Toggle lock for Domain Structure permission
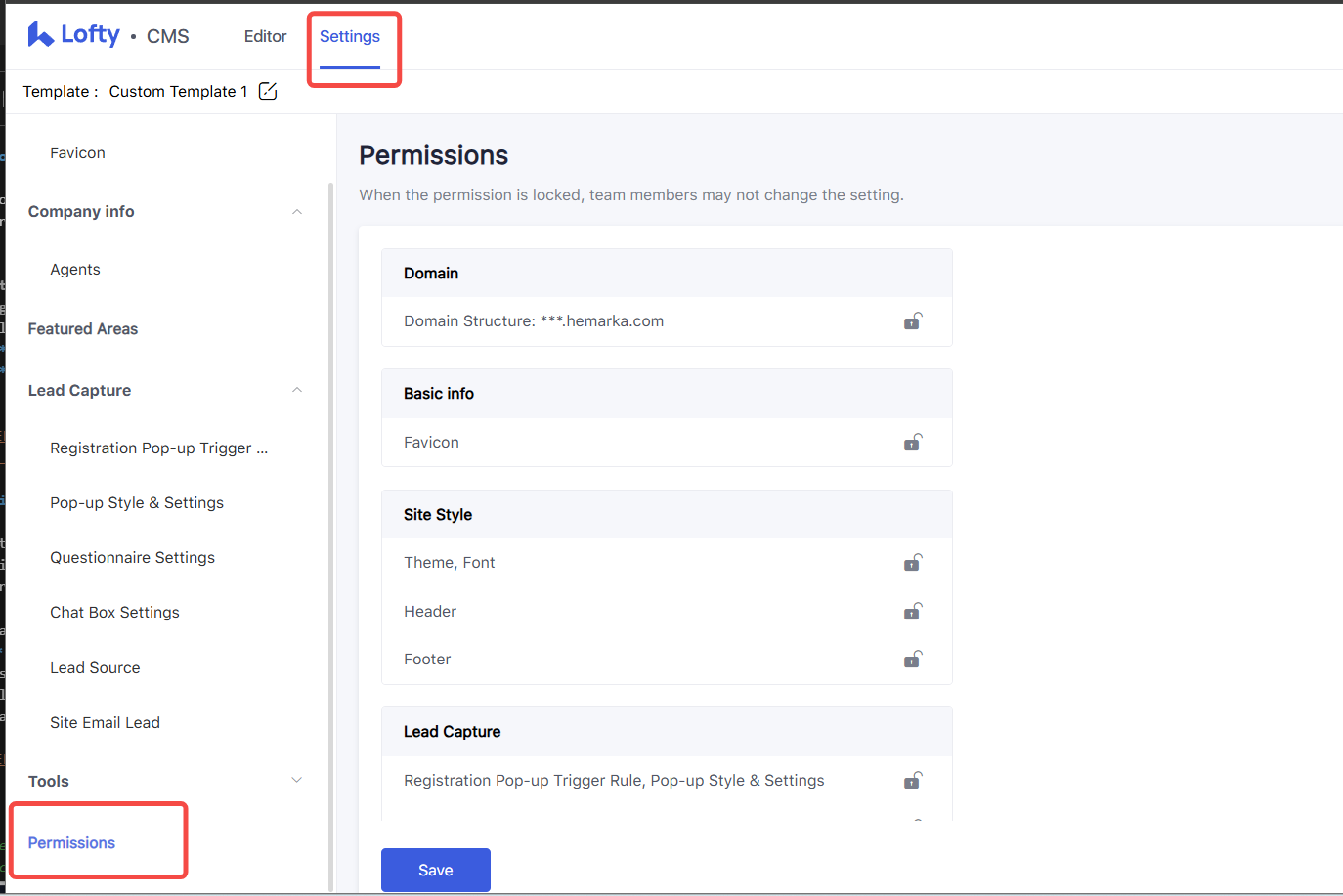The width and height of the screenshot is (1343, 896). pyautogui.click(x=912, y=321)
